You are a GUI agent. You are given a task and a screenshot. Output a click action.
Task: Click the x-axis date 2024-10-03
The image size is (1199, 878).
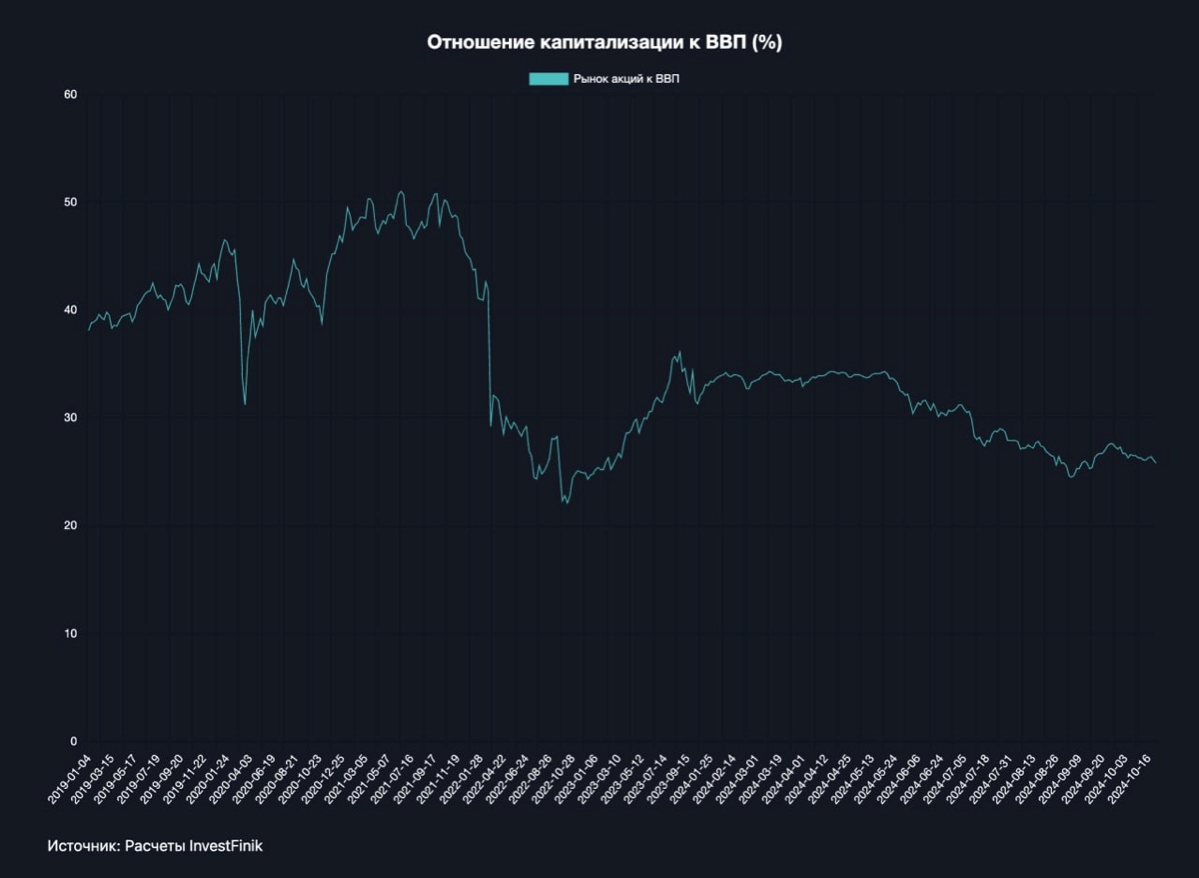(1104, 779)
